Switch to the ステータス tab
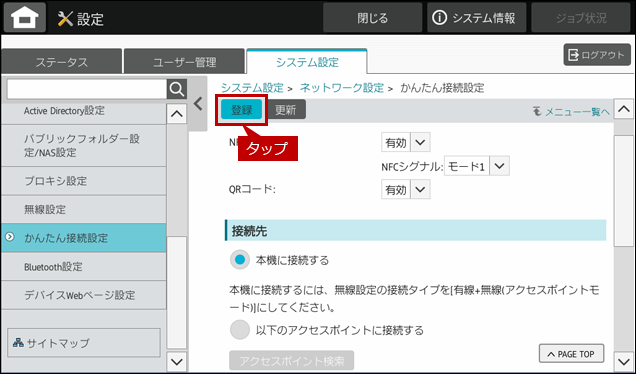Screen dimensions: 636x374 pos(61,62)
